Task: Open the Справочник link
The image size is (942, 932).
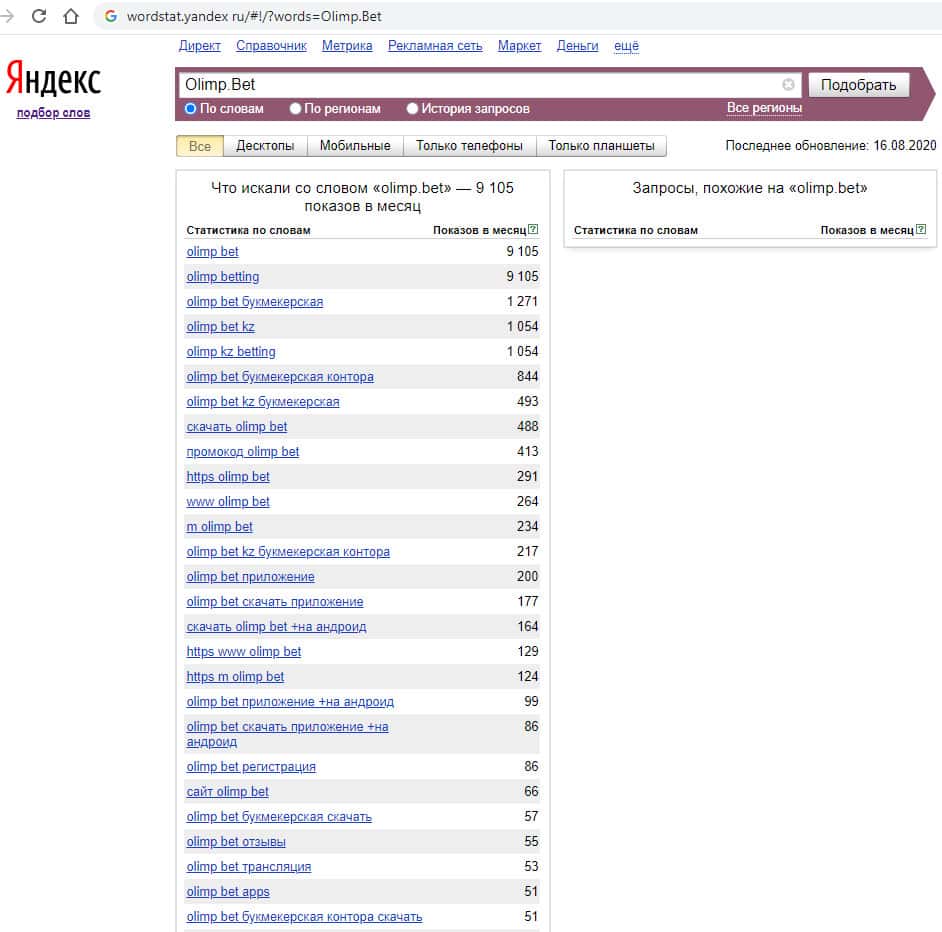Action: [x=272, y=46]
